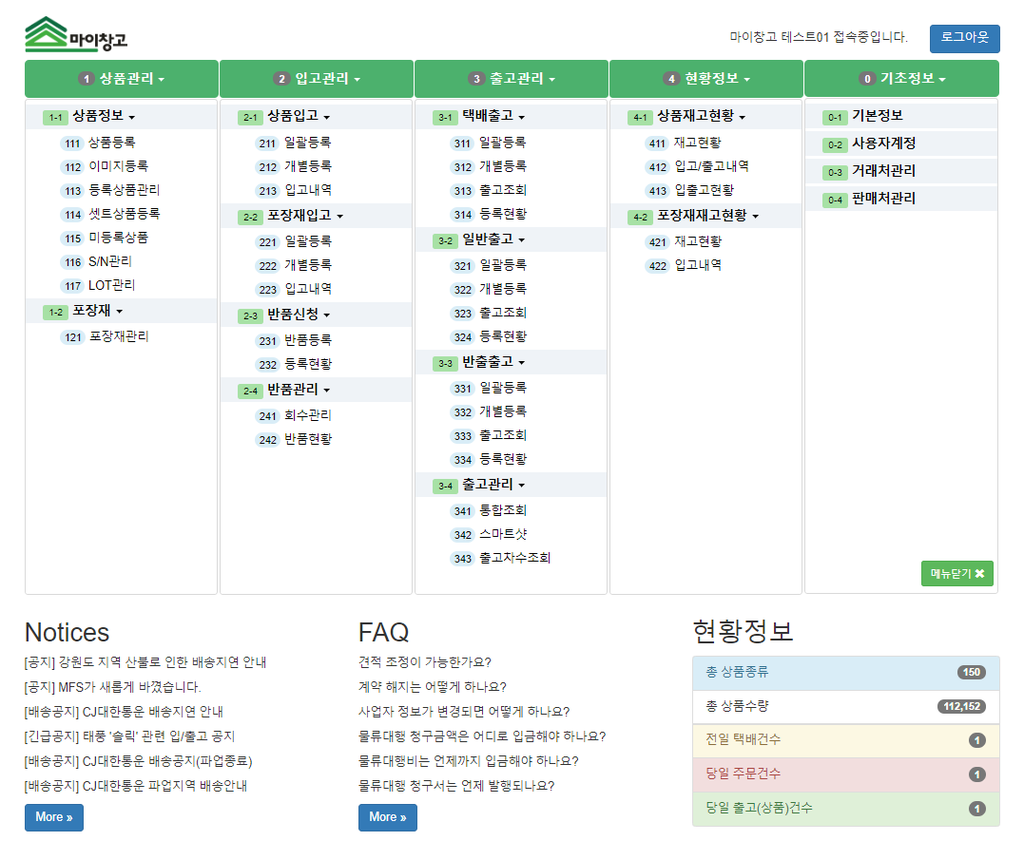Collapse the 2-4 반품관리 section

pos(316,390)
